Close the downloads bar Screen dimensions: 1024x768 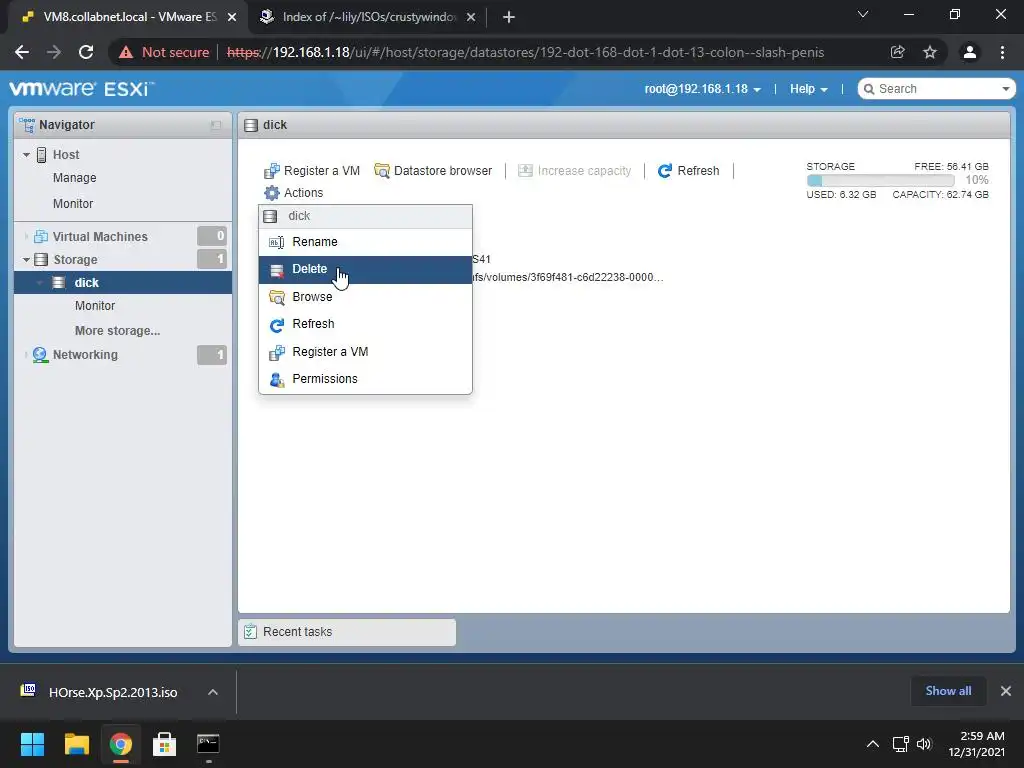click(1006, 691)
